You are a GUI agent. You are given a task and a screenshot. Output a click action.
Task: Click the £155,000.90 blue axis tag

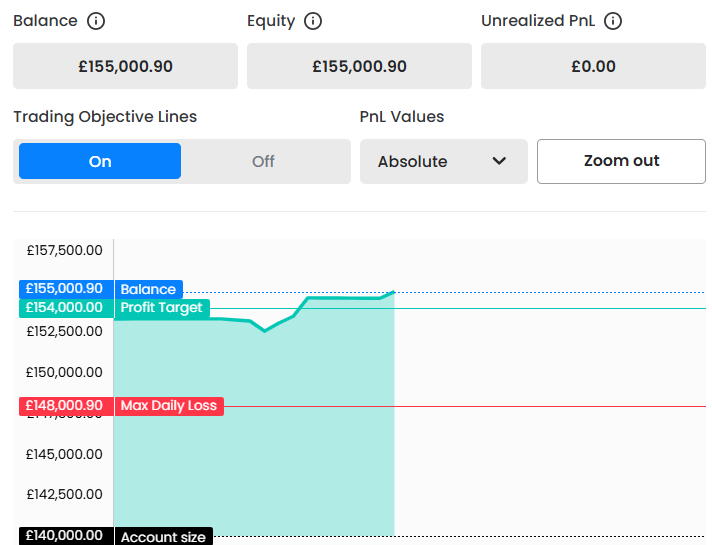(x=65, y=289)
